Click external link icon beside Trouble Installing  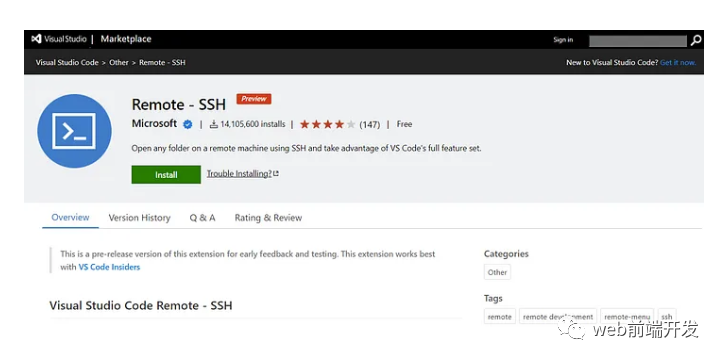tap(276, 174)
